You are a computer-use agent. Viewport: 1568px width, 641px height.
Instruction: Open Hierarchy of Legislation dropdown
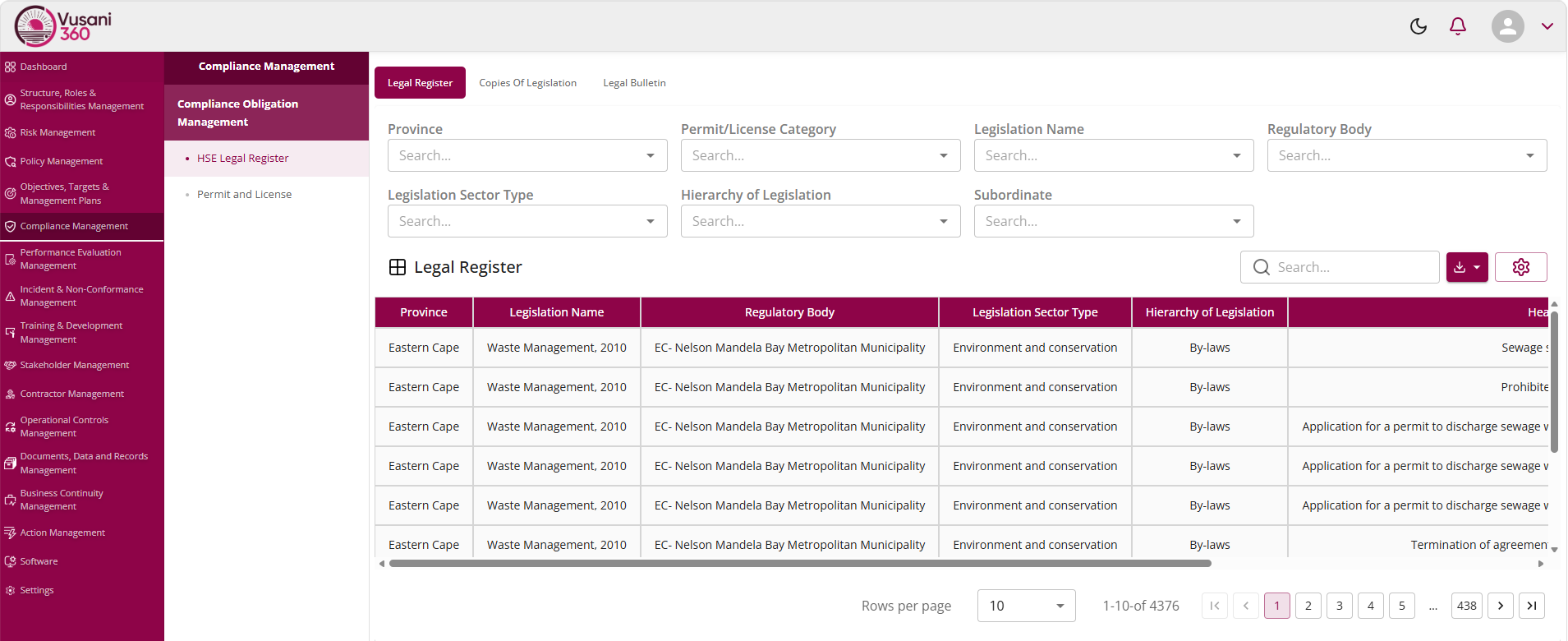(821, 221)
